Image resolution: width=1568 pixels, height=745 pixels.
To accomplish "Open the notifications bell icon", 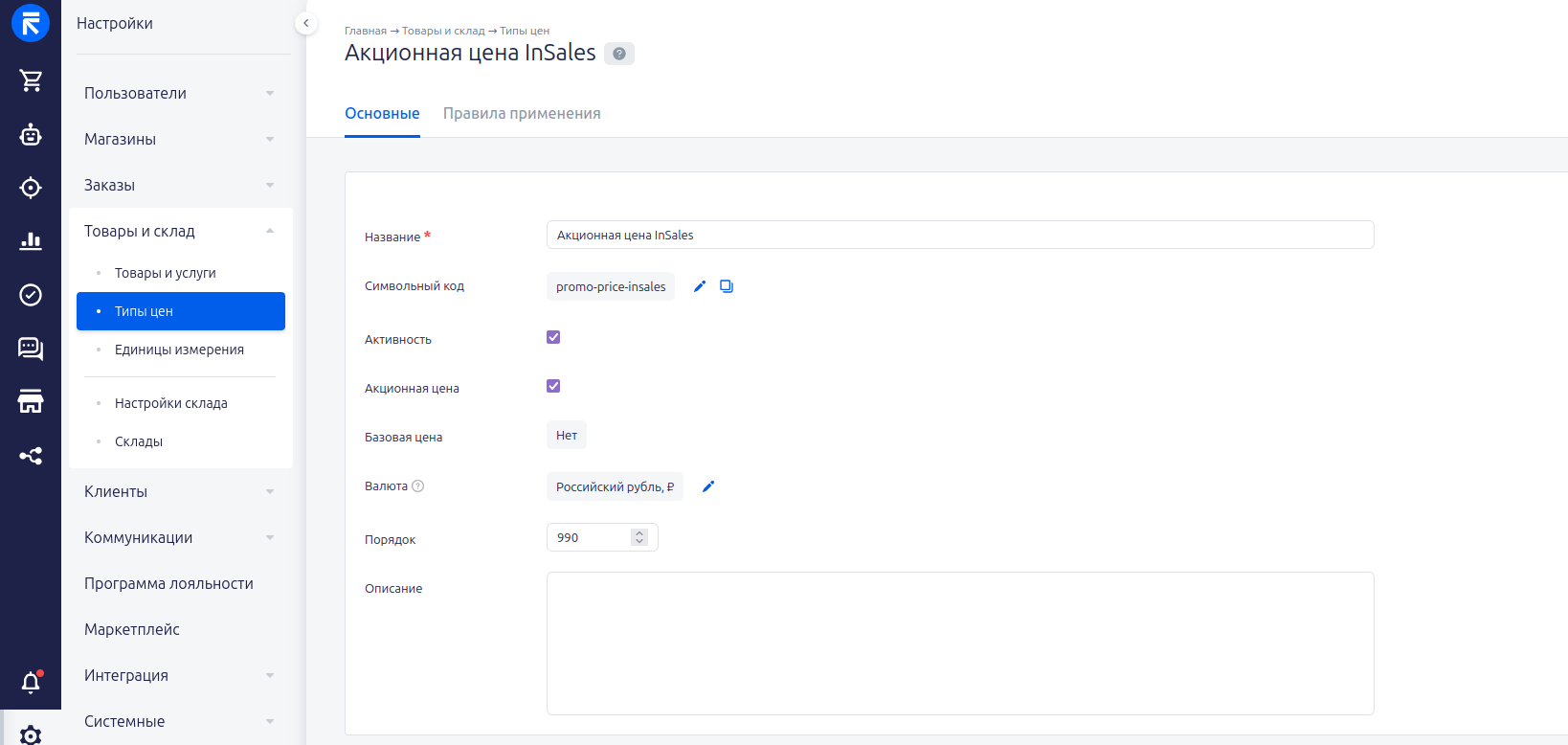I will (31, 682).
